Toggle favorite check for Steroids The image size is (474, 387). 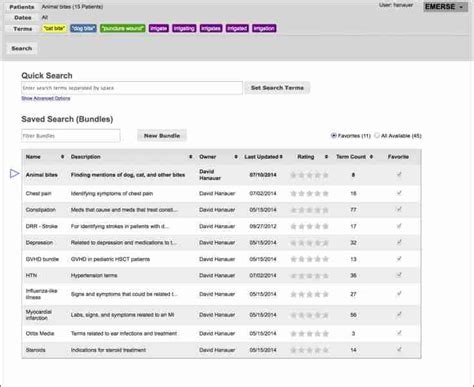pyautogui.click(x=399, y=349)
